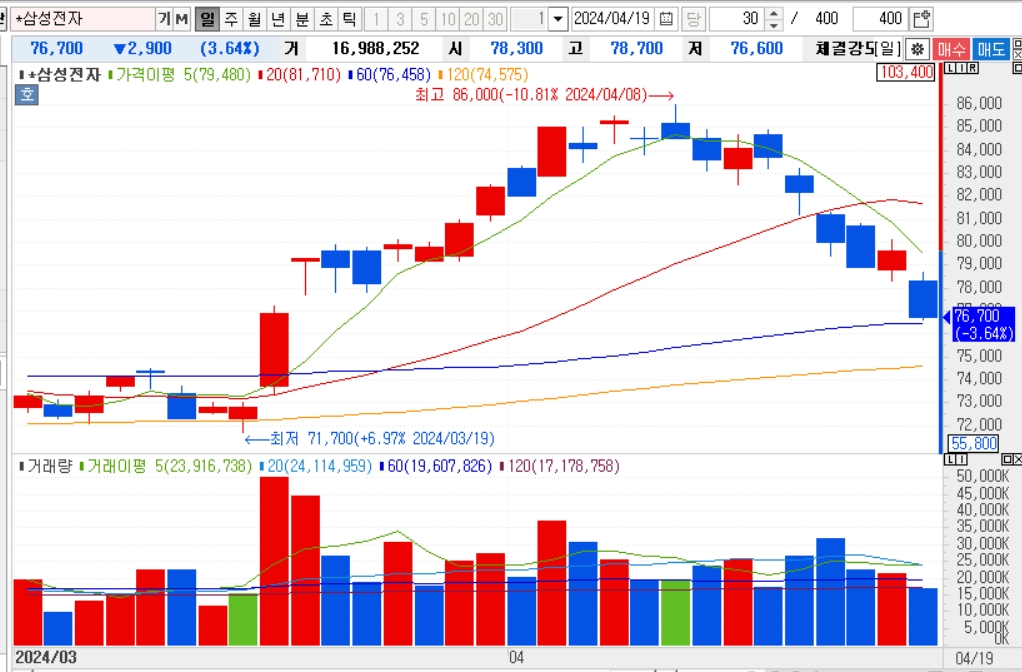The width and height of the screenshot is (1022, 672).
Task: Click the 당 button beside the date
Action: pos(693,19)
